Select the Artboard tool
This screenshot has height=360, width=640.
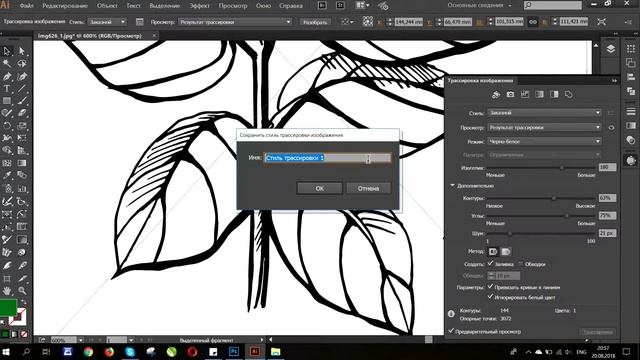click(7, 278)
